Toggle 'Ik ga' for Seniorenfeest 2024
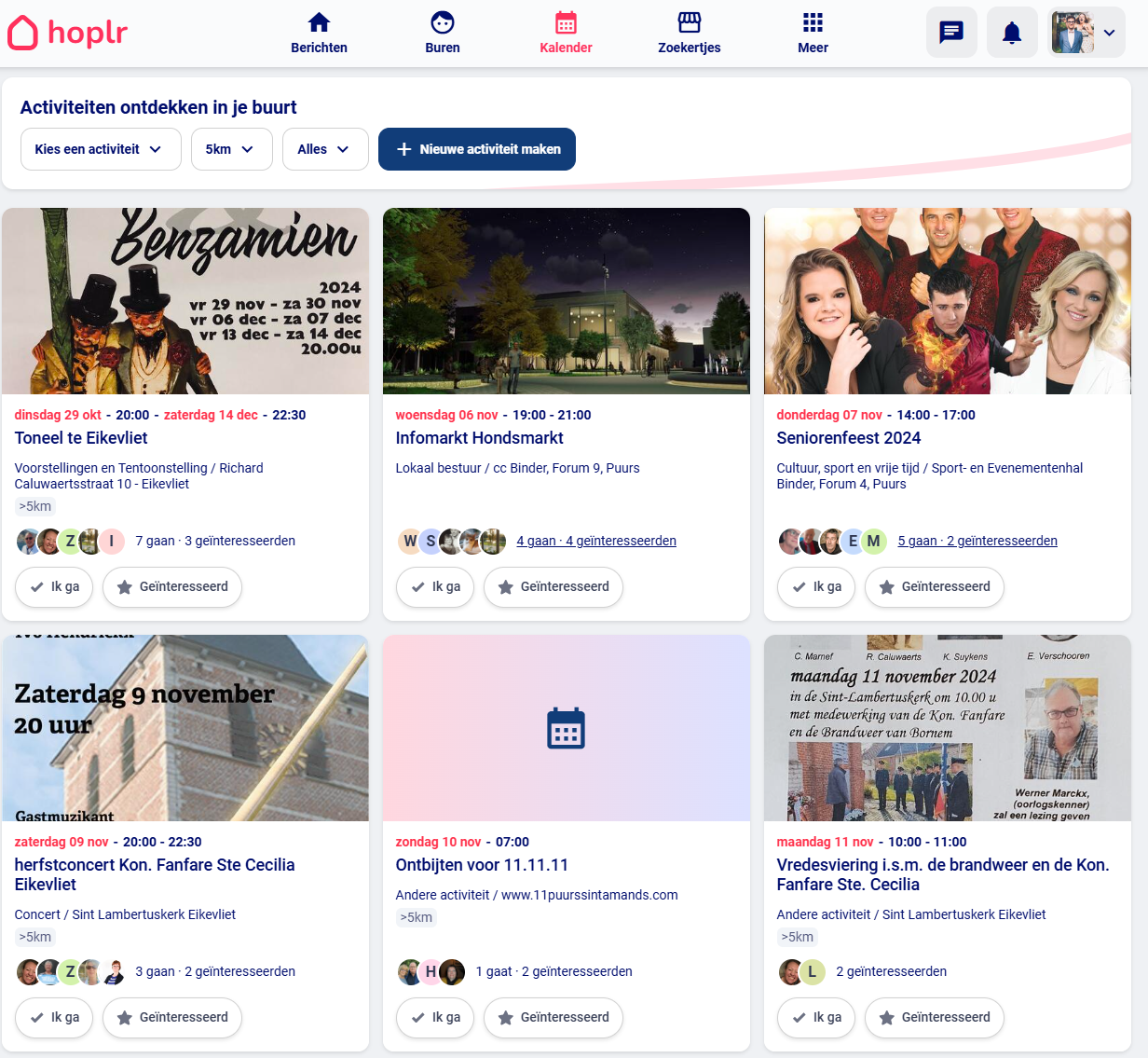This screenshot has height=1058, width=1148. (816, 587)
